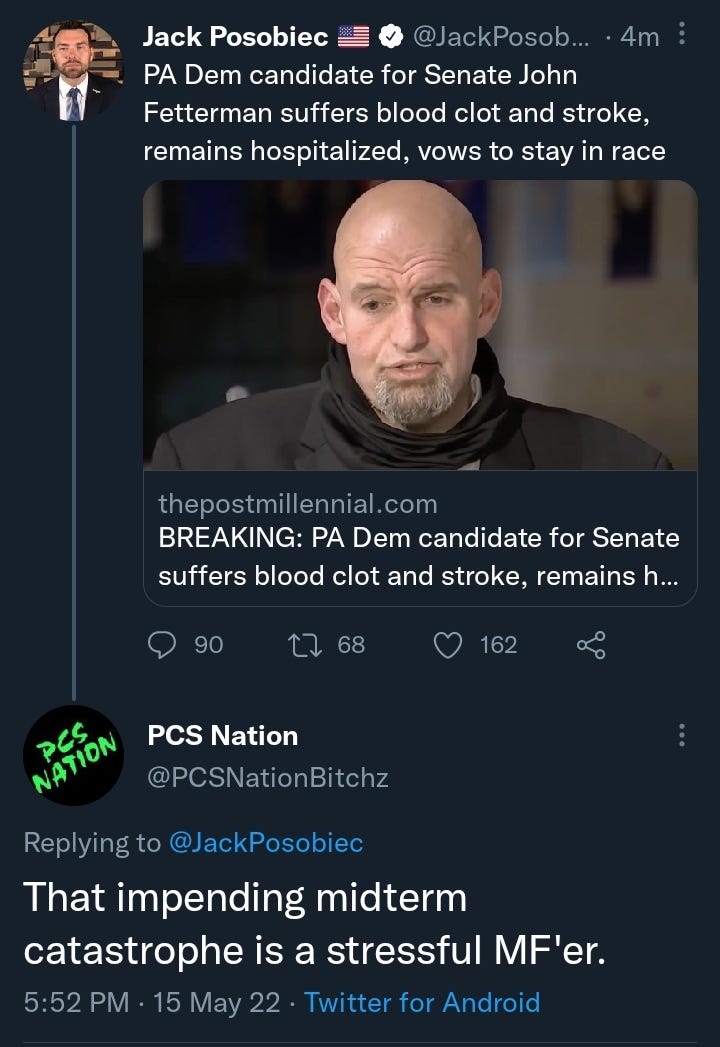Tap the BREAKING headline text in card
This screenshot has height=1047, width=720.
point(419,557)
